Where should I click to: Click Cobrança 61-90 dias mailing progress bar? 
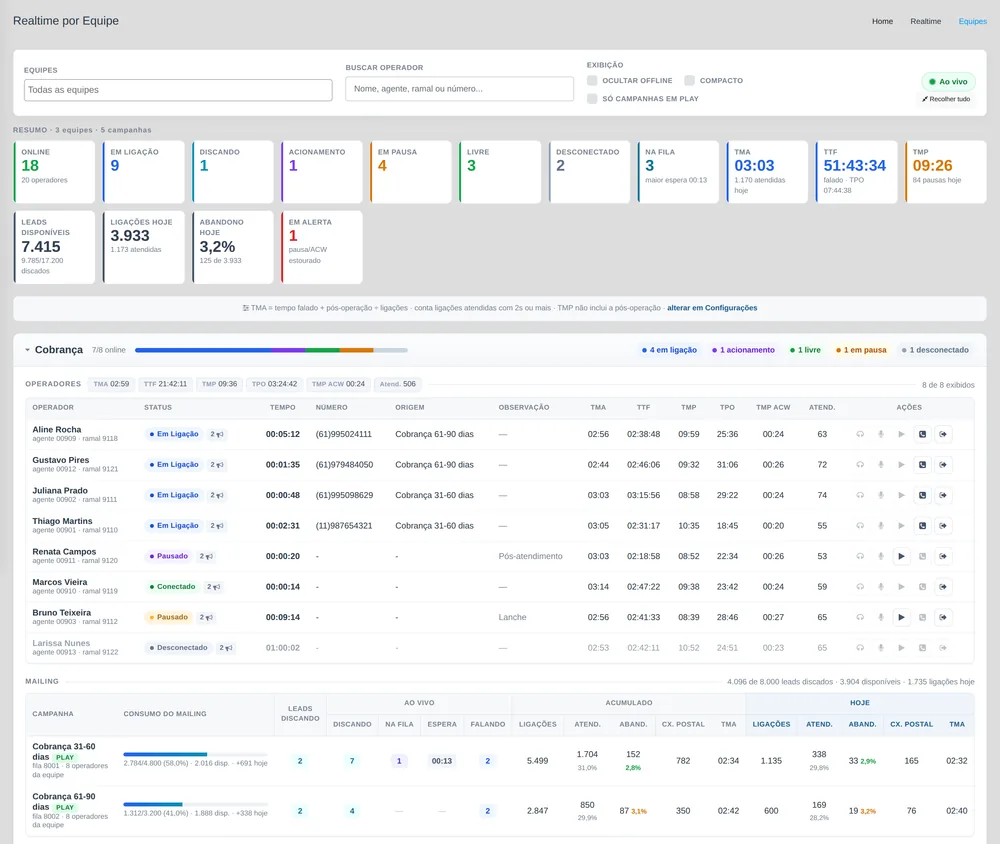[x=195, y=805]
